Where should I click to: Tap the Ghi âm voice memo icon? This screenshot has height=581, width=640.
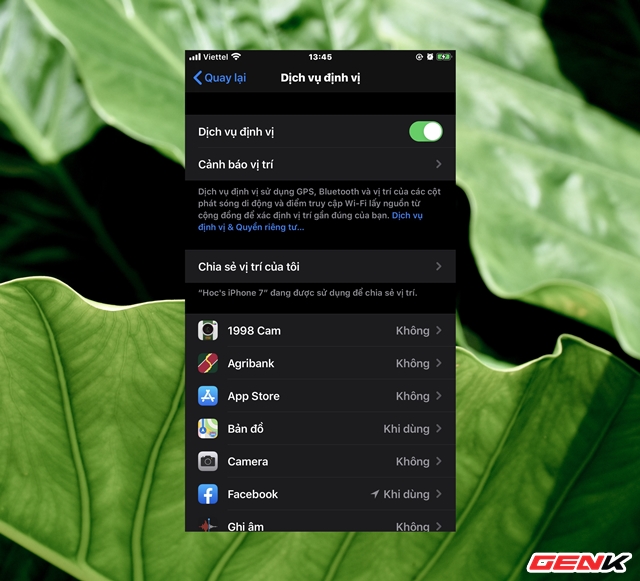(208, 525)
